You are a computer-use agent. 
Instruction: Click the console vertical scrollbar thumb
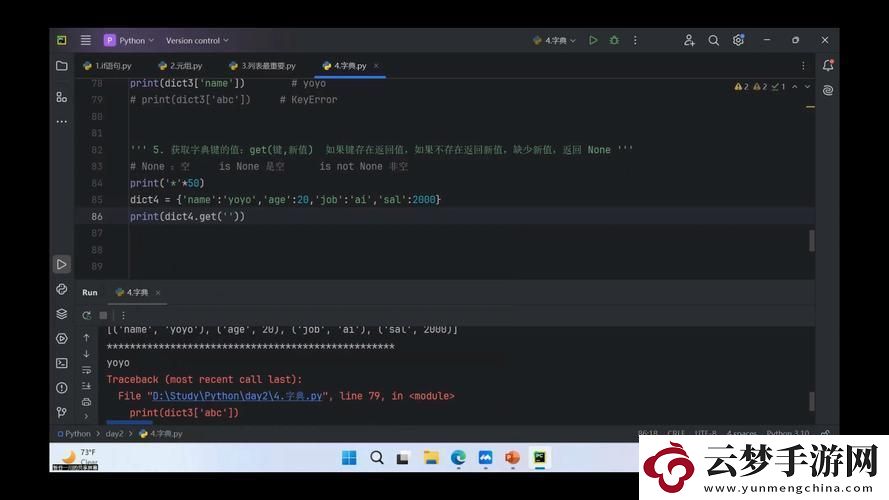point(811,401)
